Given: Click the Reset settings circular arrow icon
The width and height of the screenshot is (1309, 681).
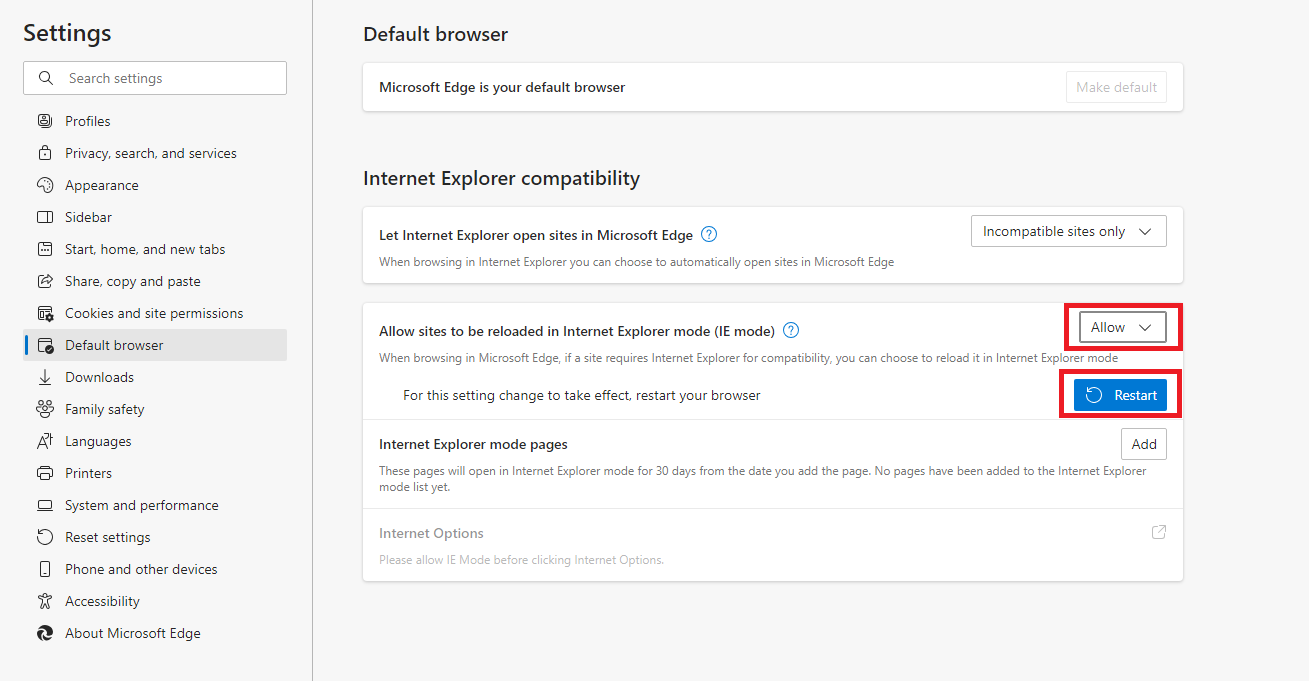Looking at the screenshot, I should [x=45, y=536].
